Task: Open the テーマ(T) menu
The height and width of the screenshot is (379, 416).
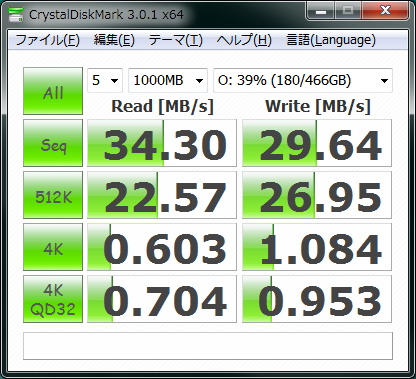Action: (x=175, y=40)
